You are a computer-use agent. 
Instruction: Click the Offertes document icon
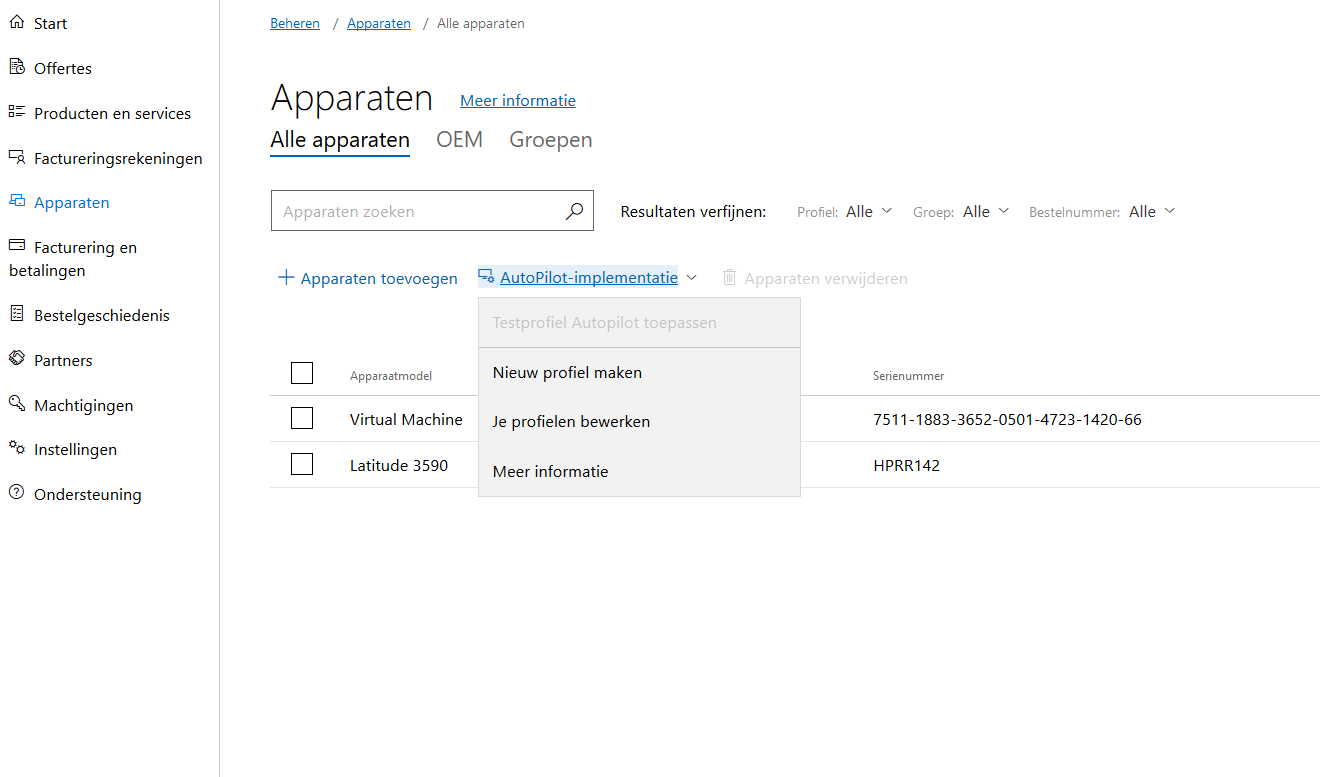click(16, 67)
